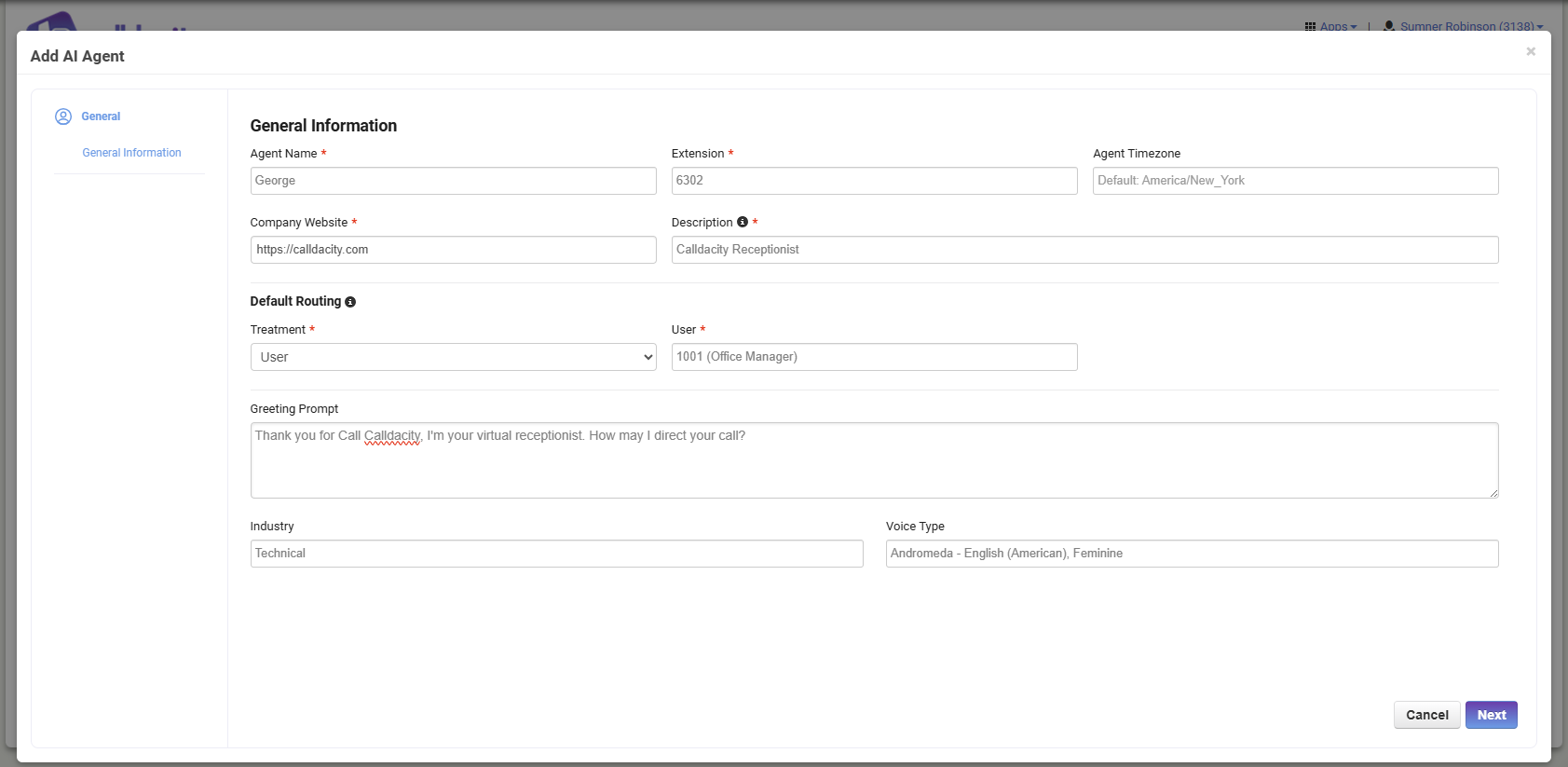Select the Voice Type field
The image size is (1568, 767).
point(1191,554)
